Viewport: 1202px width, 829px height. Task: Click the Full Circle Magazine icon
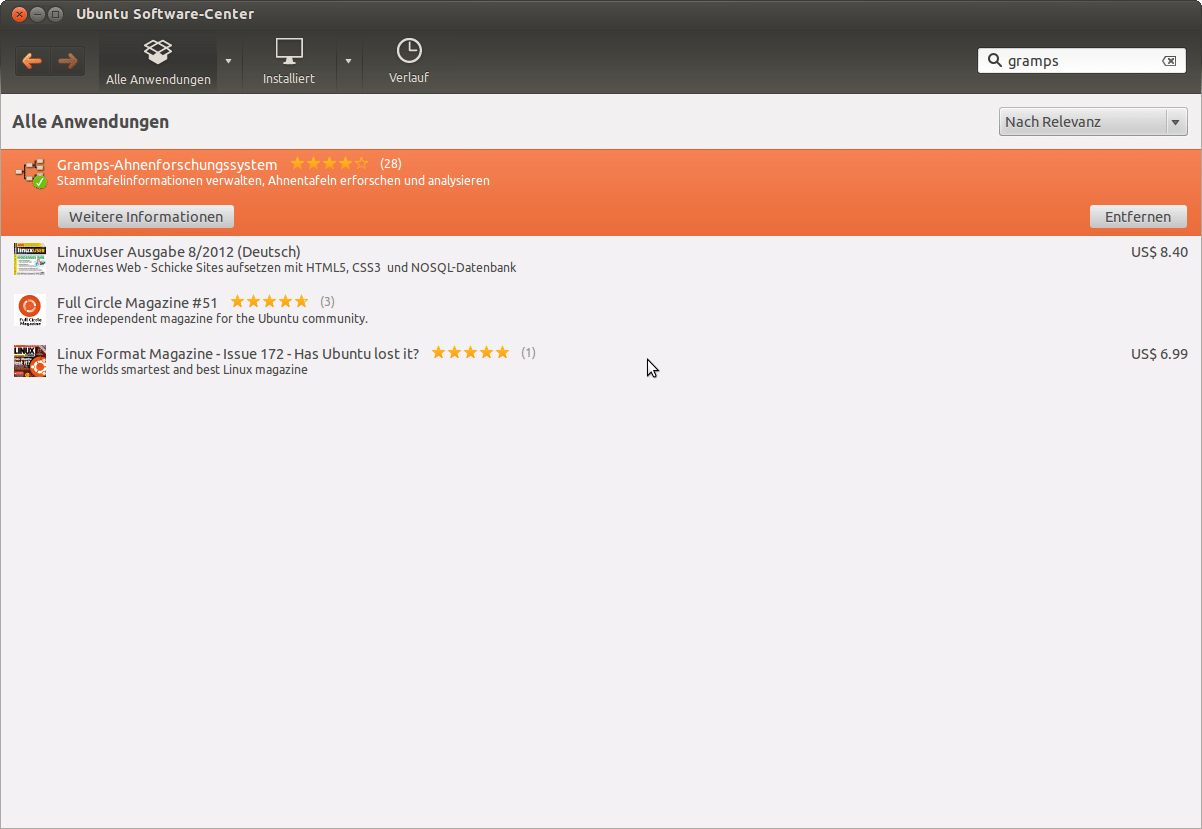tap(30, 310)
